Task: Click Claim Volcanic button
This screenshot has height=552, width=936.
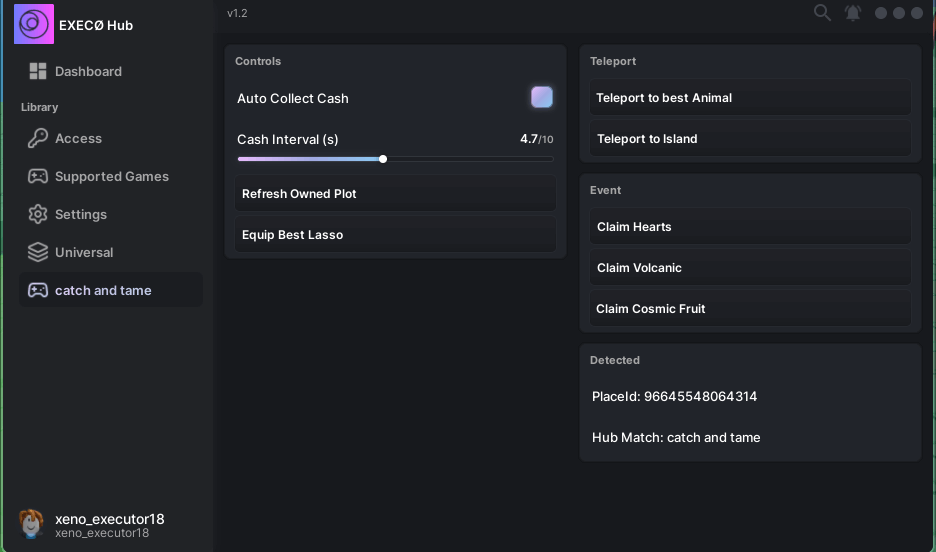Action: pyautogui.click(x=750, y=267)
